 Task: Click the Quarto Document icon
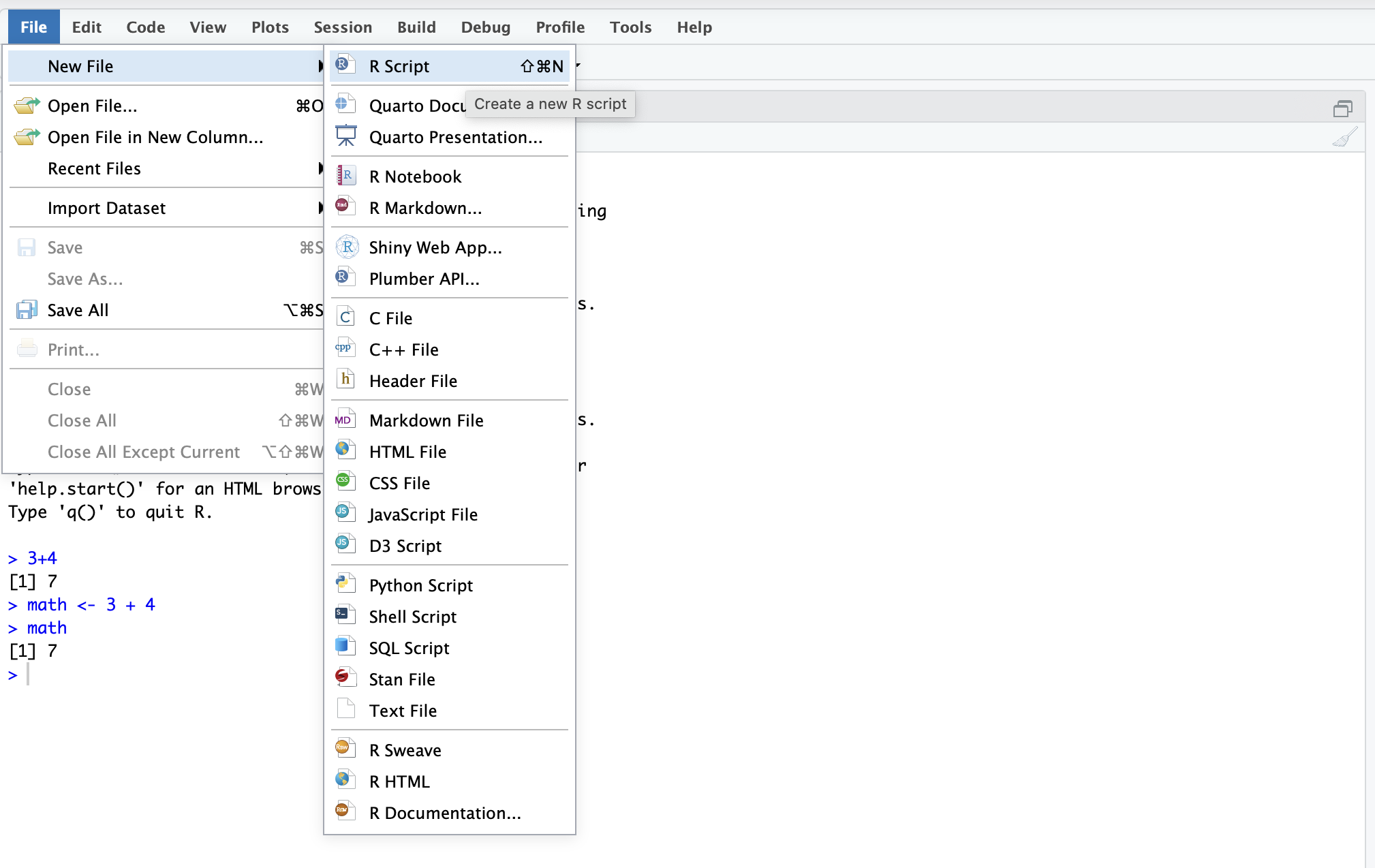345,105
